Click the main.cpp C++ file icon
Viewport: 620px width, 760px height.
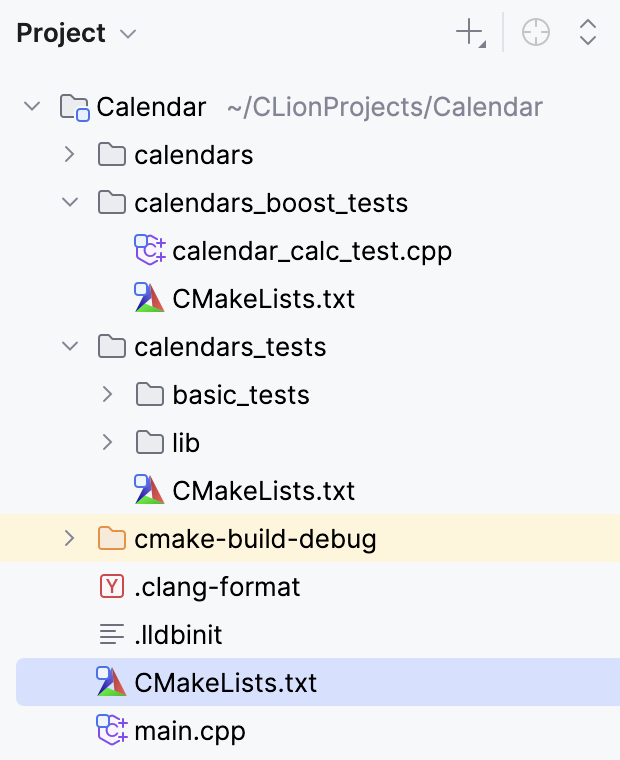click(110, 731)
